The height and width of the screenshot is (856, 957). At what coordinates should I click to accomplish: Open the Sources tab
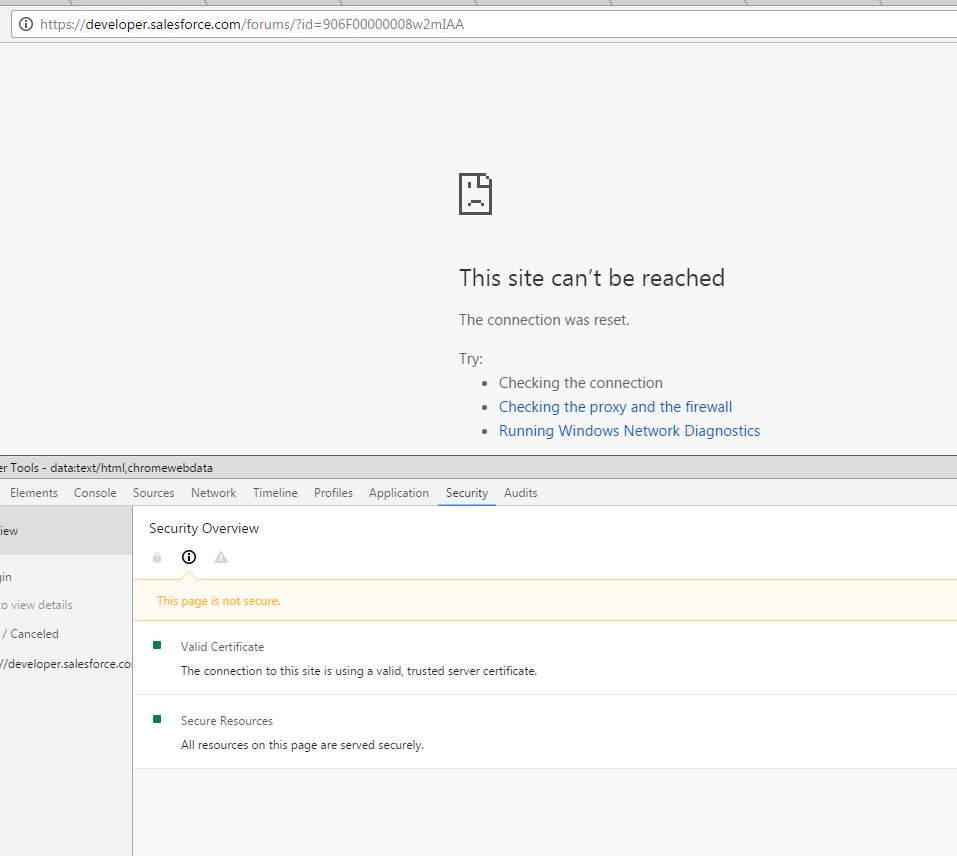coord(153,493)
